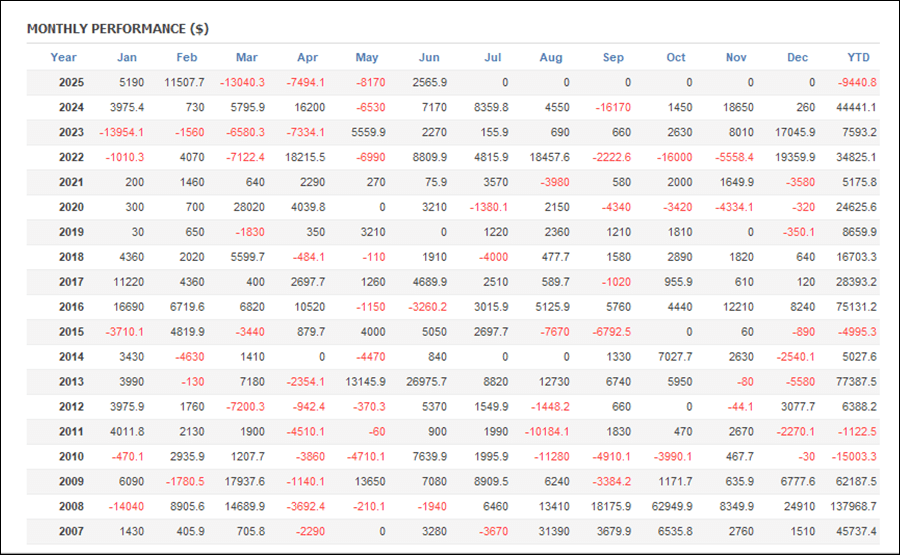
Task: Click the 2008 Jan value -14040
Action: 126,507
